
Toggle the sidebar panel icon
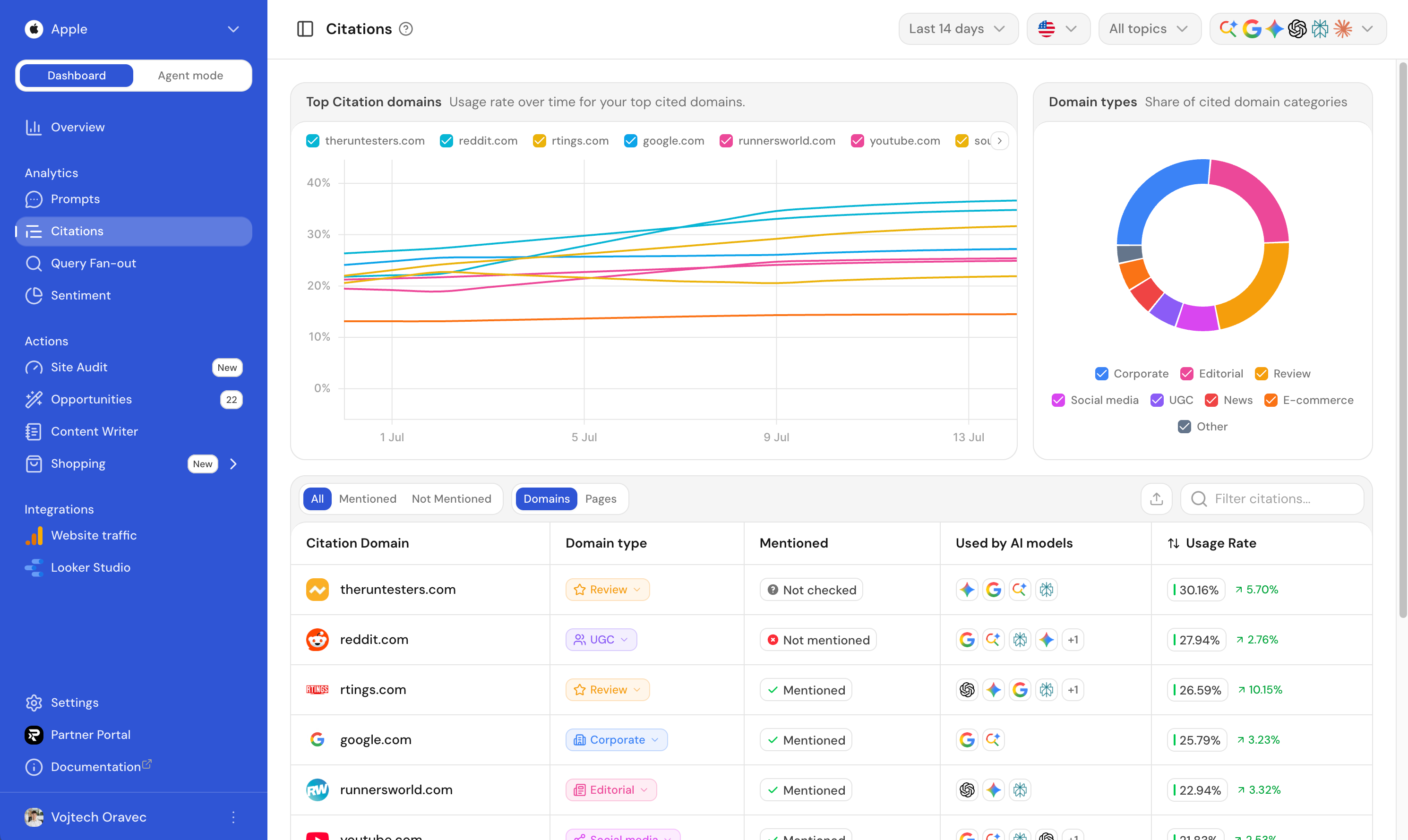[x=305, y=29]
